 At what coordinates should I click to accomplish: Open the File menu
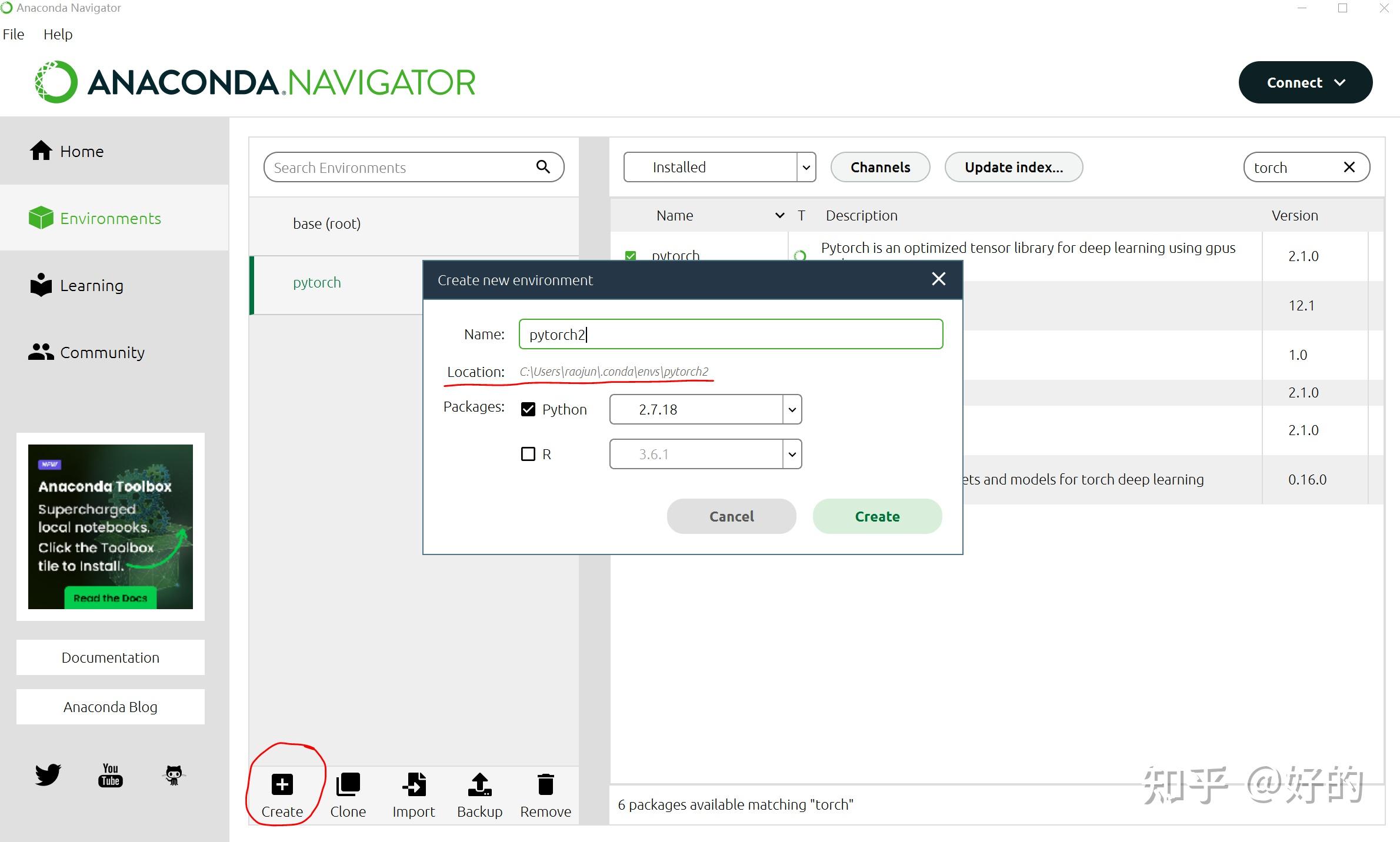pos(14,34)
